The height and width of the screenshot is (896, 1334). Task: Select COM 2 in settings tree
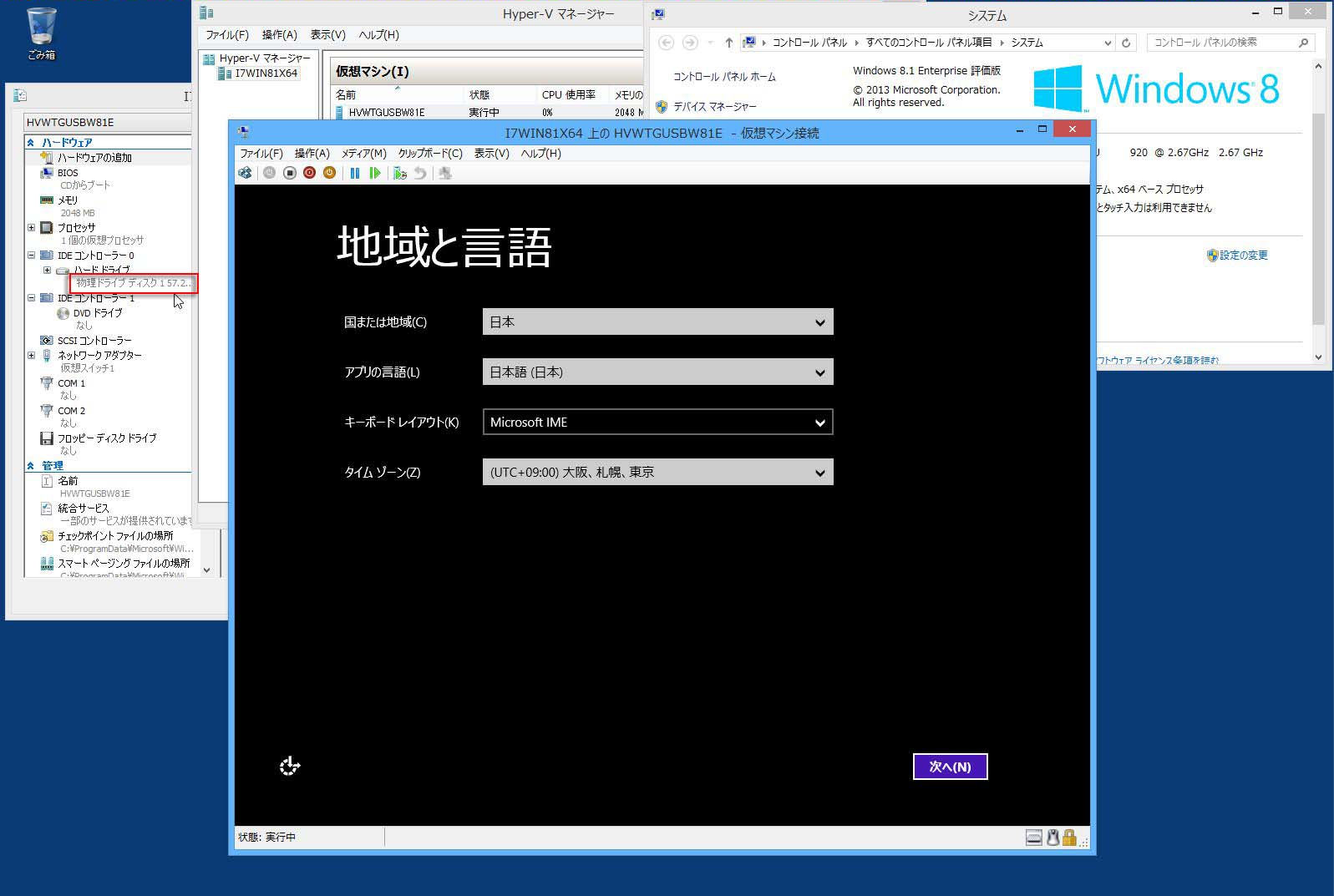[71, 411]
